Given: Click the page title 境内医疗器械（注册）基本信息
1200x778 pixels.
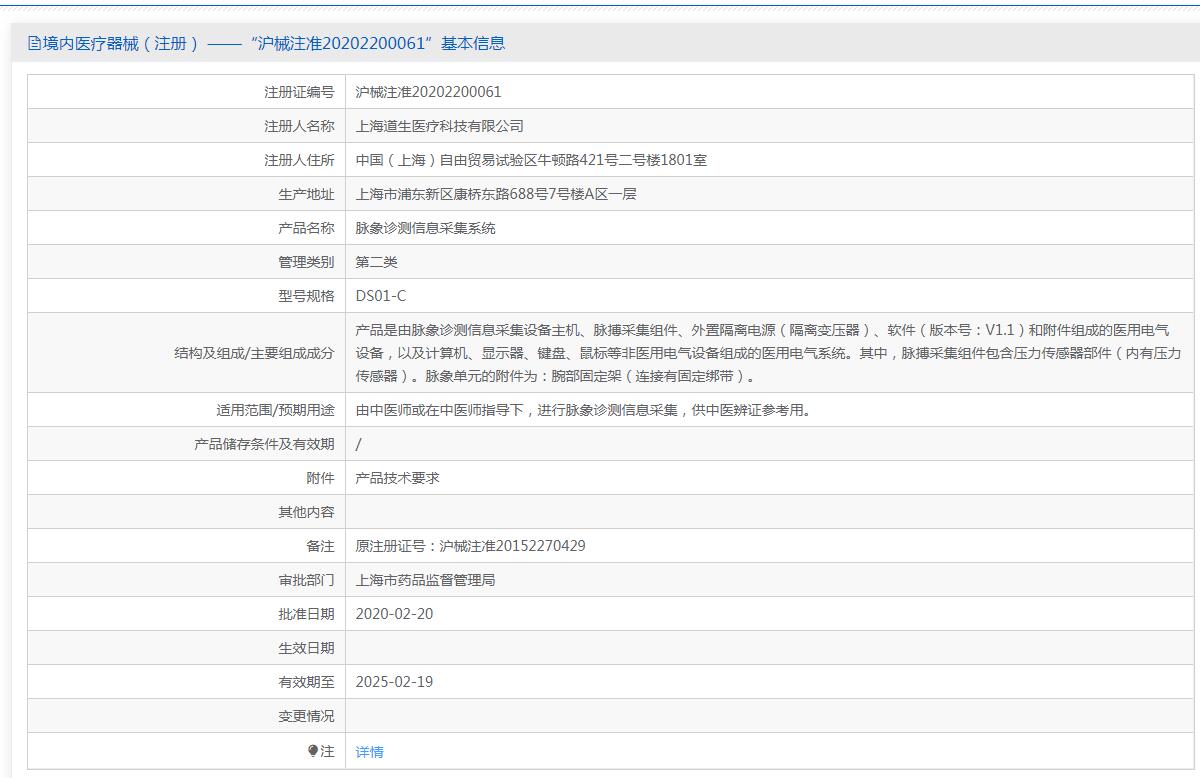Looking at the screenshot, I should (266, 43).
